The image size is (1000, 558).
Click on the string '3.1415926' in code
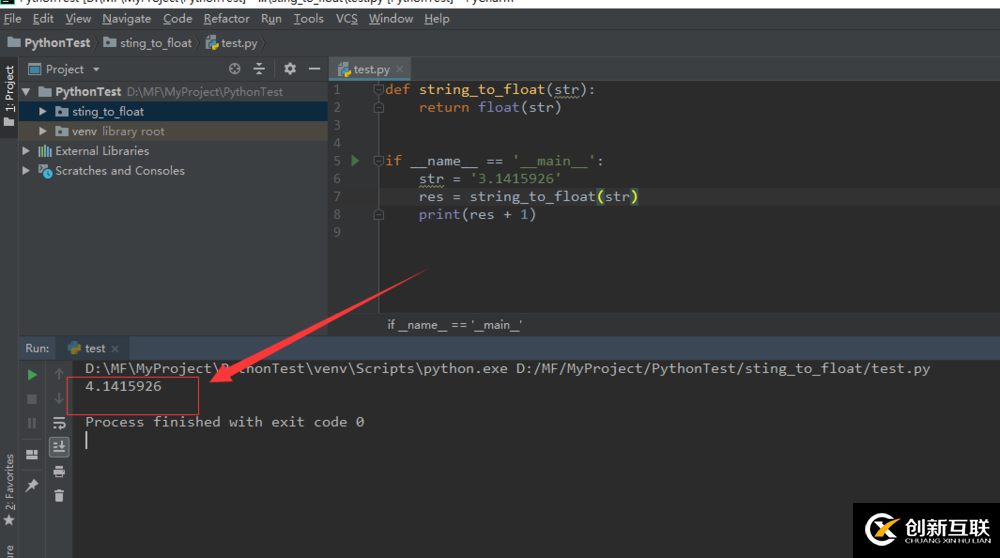point(515,179)
